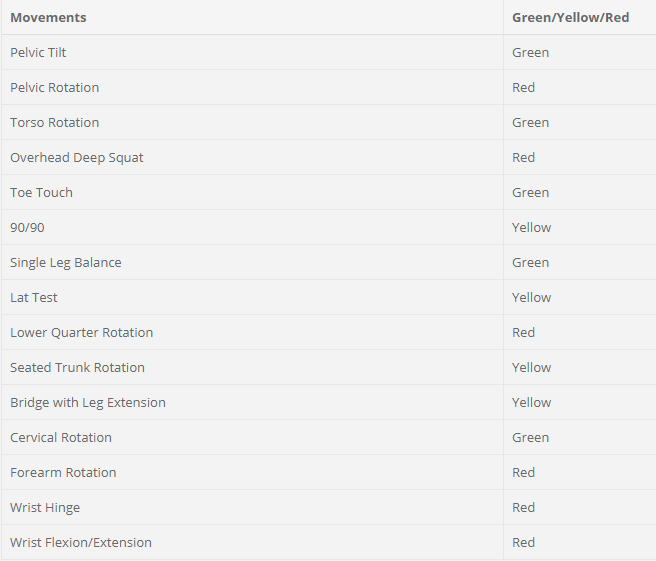Select Wrist Flexion/Extension row label
Image resolution: width=656 pixels, height=561 pixels.
coord(81,543)
